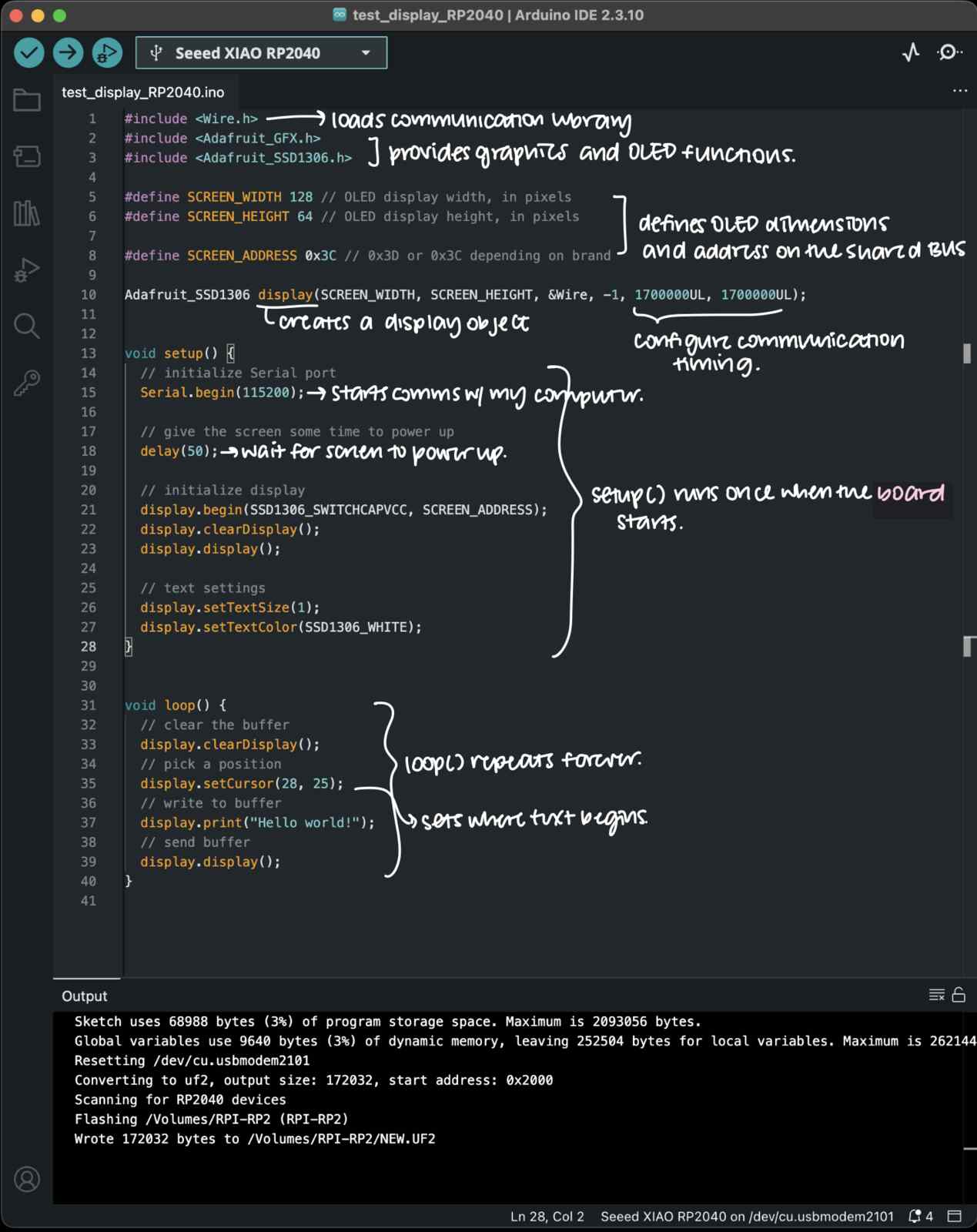Open the Library Manager sidebar panel
This screenshot has height=1232, width=977.
(x=27, y=213)
